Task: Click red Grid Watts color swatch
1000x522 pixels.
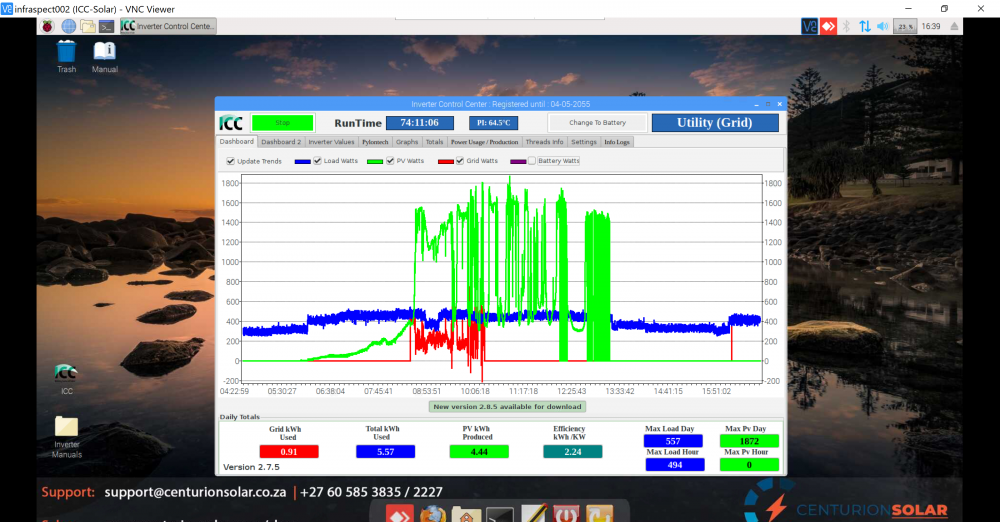Action: click(446, 161)
